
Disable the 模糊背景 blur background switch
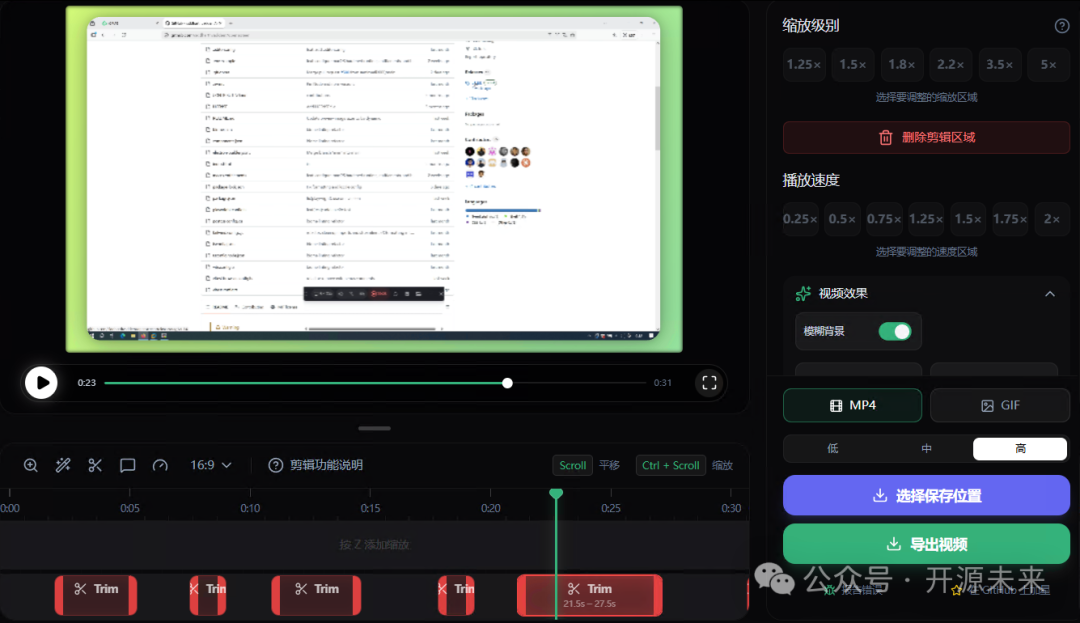895,331
